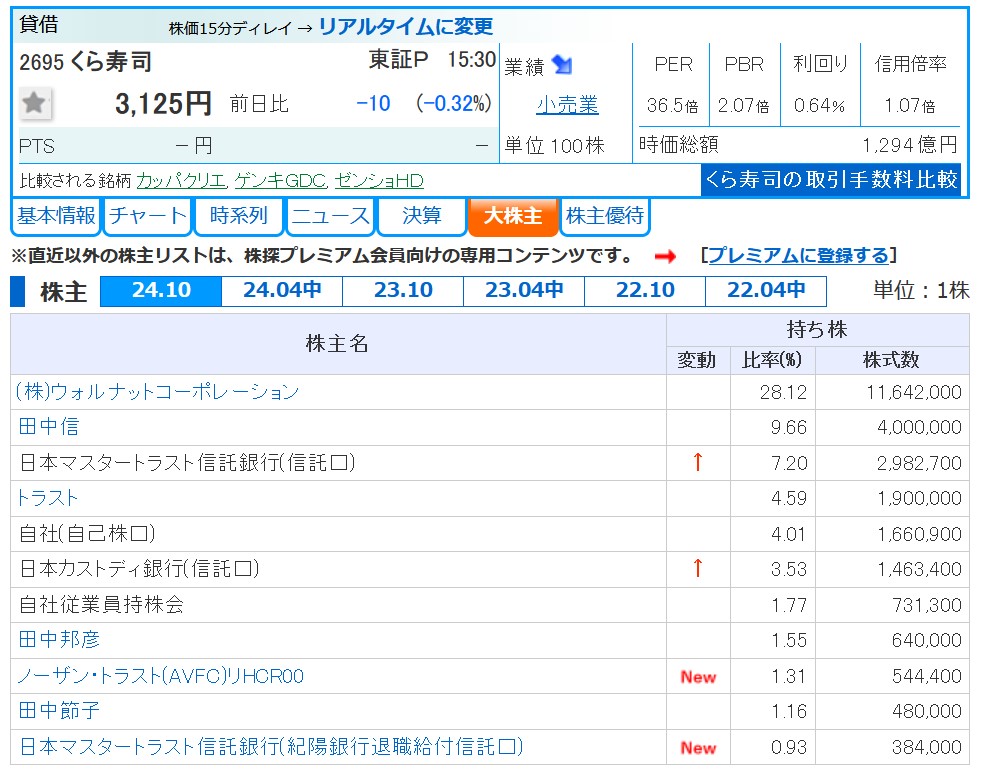This screenshot has width=981, height=775.
Task: Click リアルタイムに変更 link
Action: (406, 26)
